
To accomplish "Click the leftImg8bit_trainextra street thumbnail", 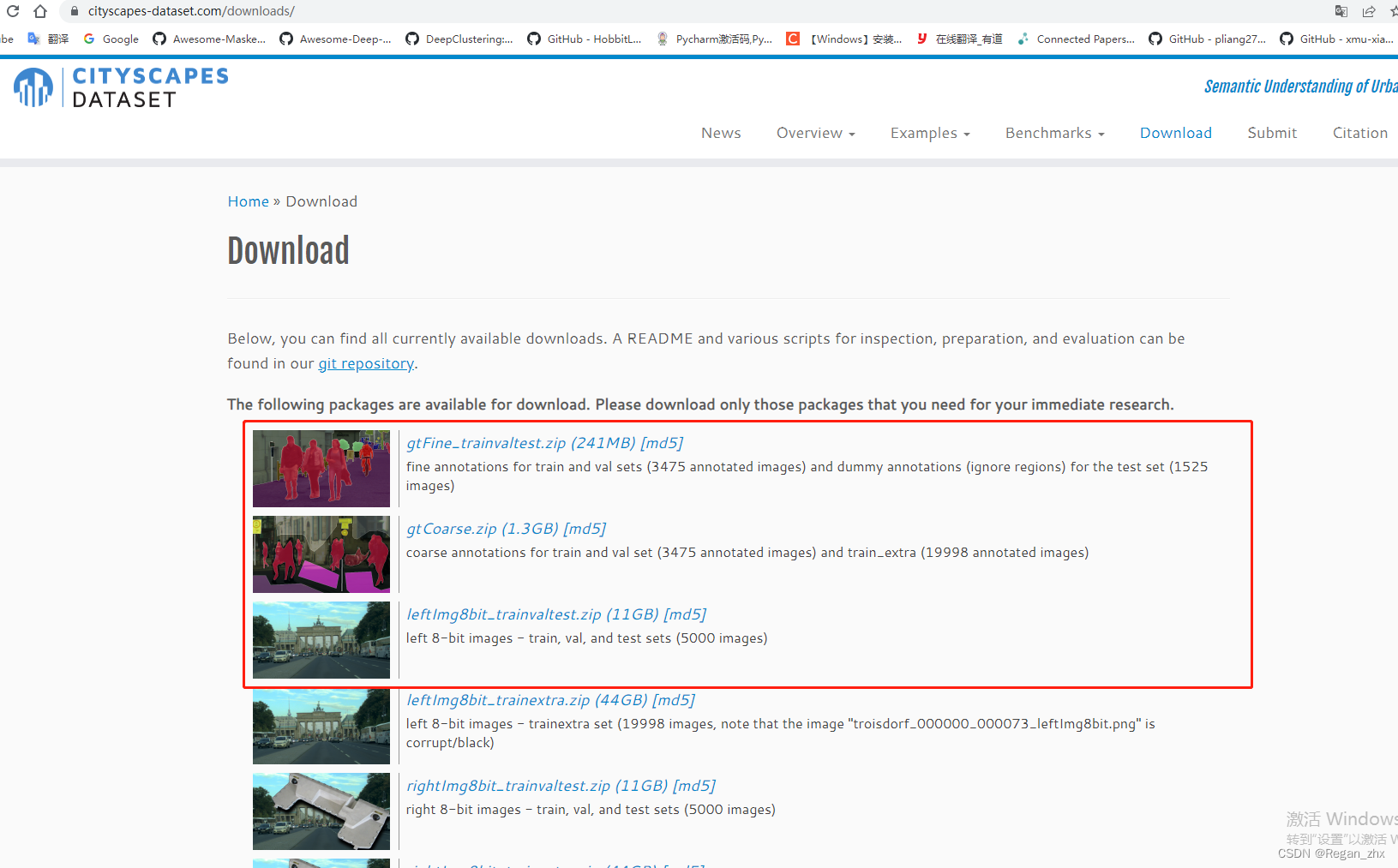I will pyautogui.click(x=321, y=726).
